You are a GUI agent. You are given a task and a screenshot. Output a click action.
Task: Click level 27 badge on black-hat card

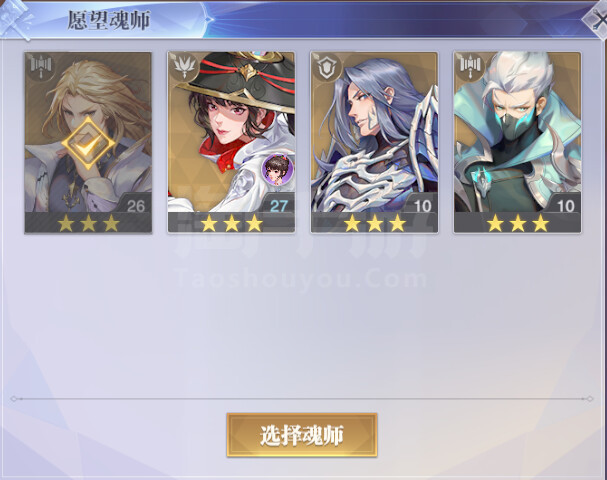coord(278,205)
